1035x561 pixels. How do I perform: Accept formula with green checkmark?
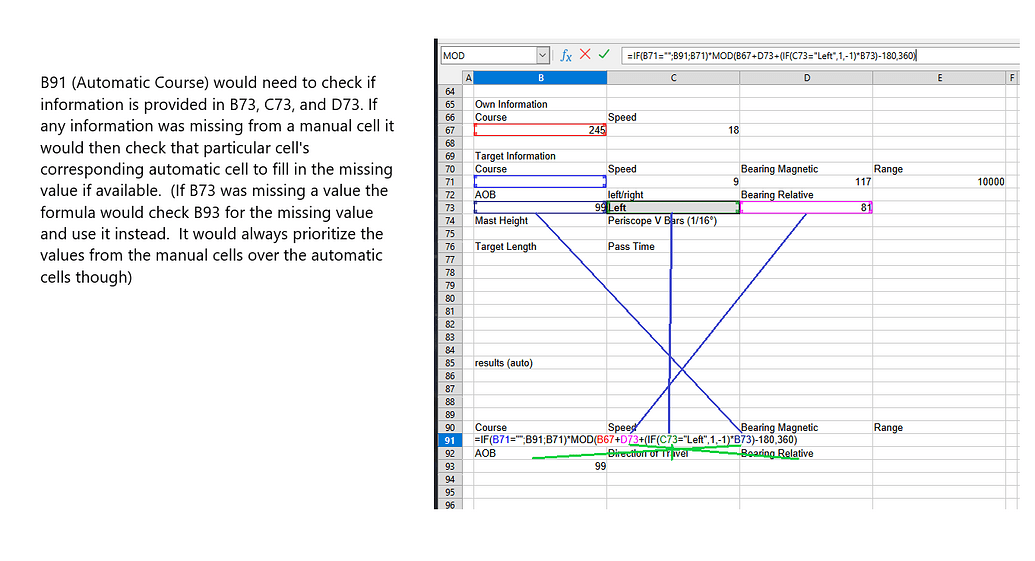click(x=604, y=55)
